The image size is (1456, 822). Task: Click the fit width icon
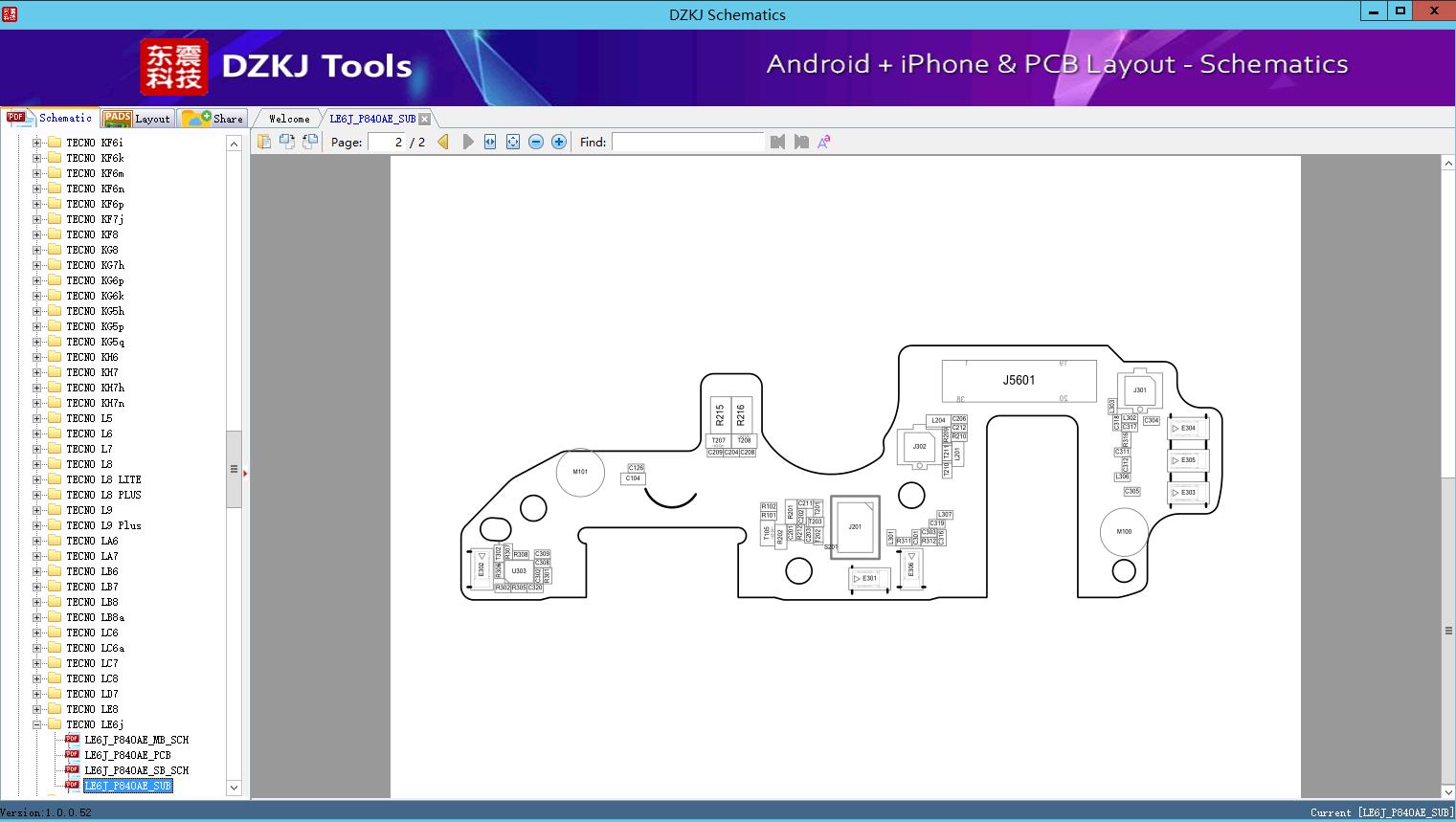[x=490, y=142]
